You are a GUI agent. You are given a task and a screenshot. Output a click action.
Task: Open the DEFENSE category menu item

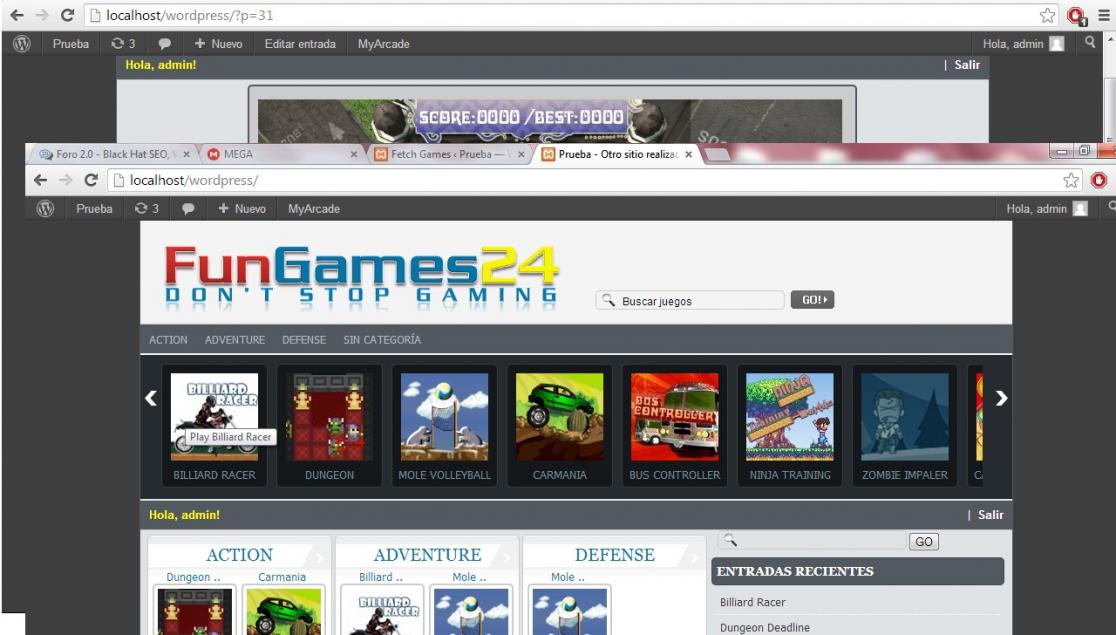(x=304, y=340)
